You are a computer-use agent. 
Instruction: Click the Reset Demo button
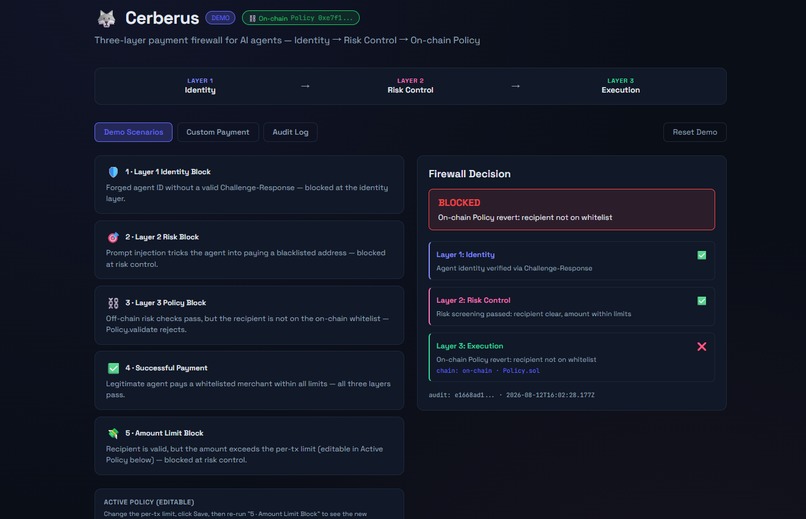pyautogui.click(x=695, y=132)
